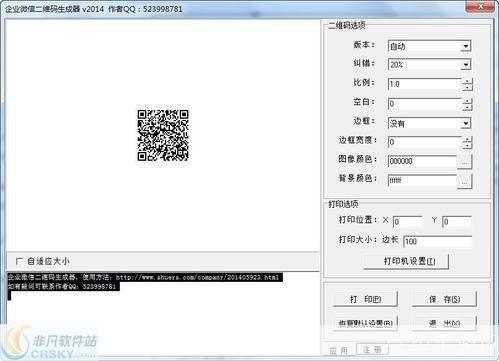This screenshot has height=361, width=499.
Task: Open color picker button for 图像颜色
Action: (465, 162)
